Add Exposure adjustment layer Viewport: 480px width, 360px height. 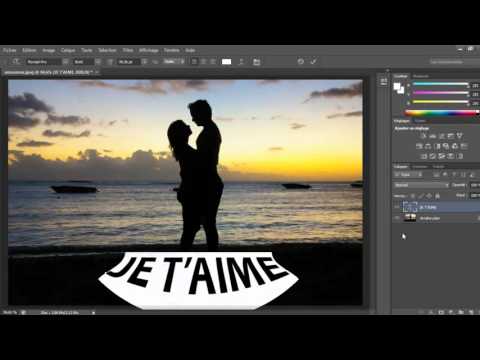[x=451, y=136]
